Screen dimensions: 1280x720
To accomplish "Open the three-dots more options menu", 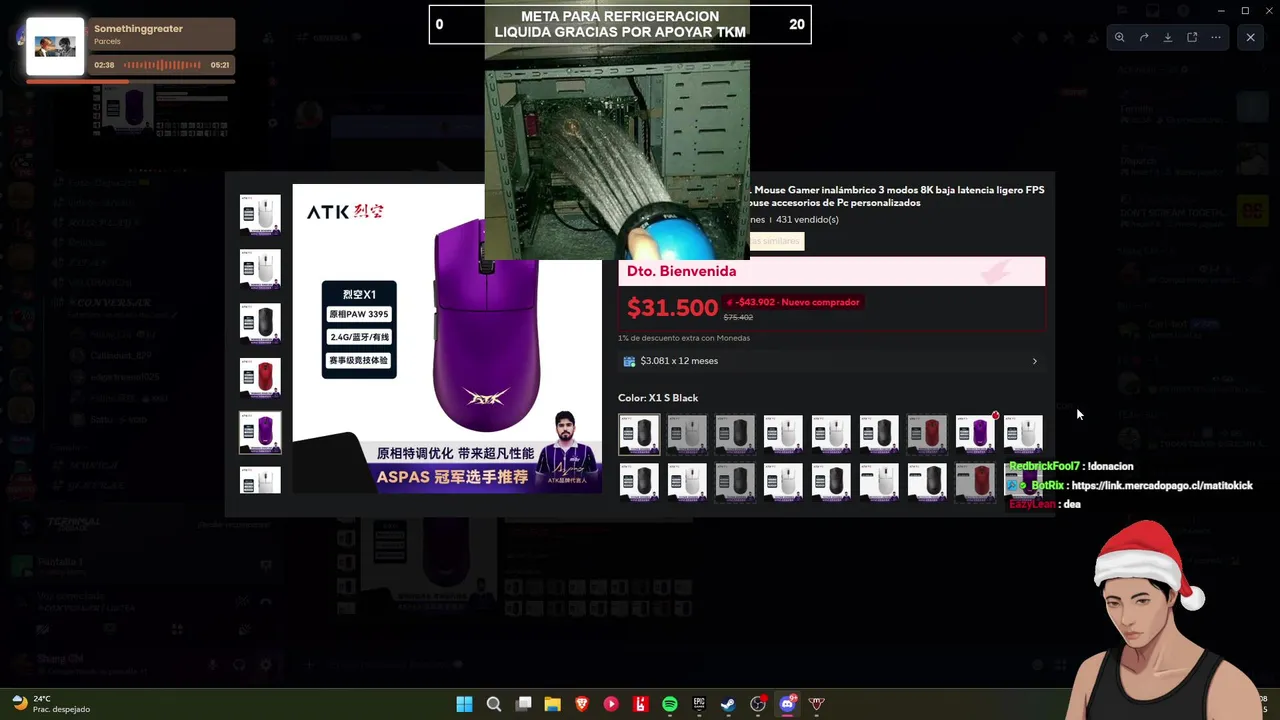I will [x=1216, y=37].
